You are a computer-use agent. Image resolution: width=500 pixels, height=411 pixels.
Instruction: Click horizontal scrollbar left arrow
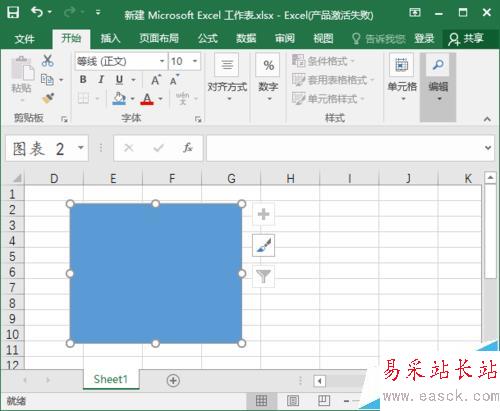[x=320, y=381]
